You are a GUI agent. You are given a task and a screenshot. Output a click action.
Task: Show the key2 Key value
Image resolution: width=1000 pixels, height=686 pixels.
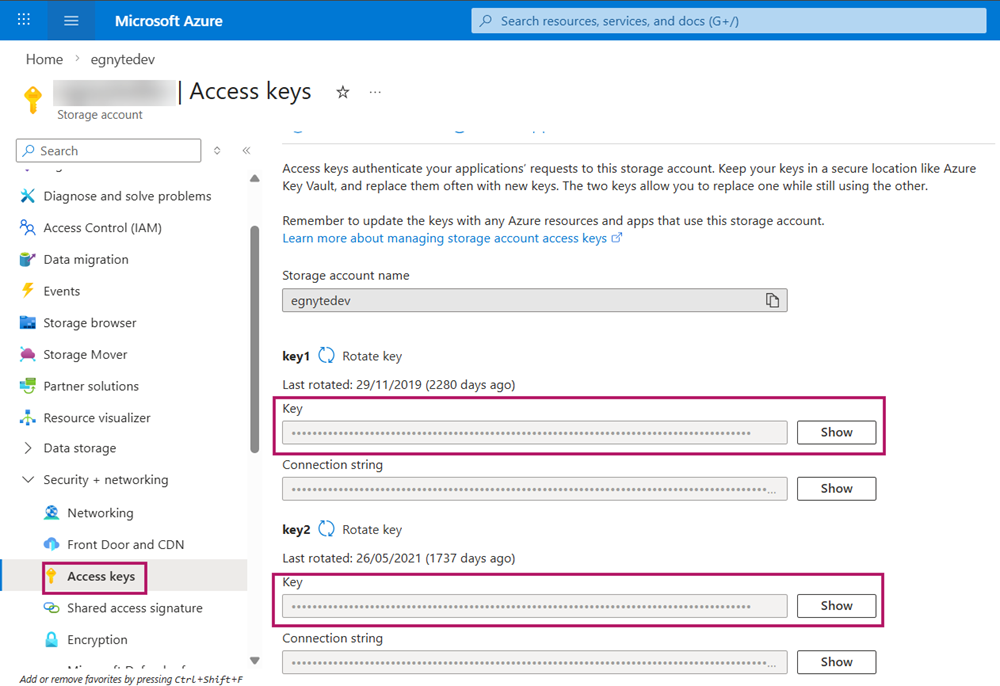836,605
